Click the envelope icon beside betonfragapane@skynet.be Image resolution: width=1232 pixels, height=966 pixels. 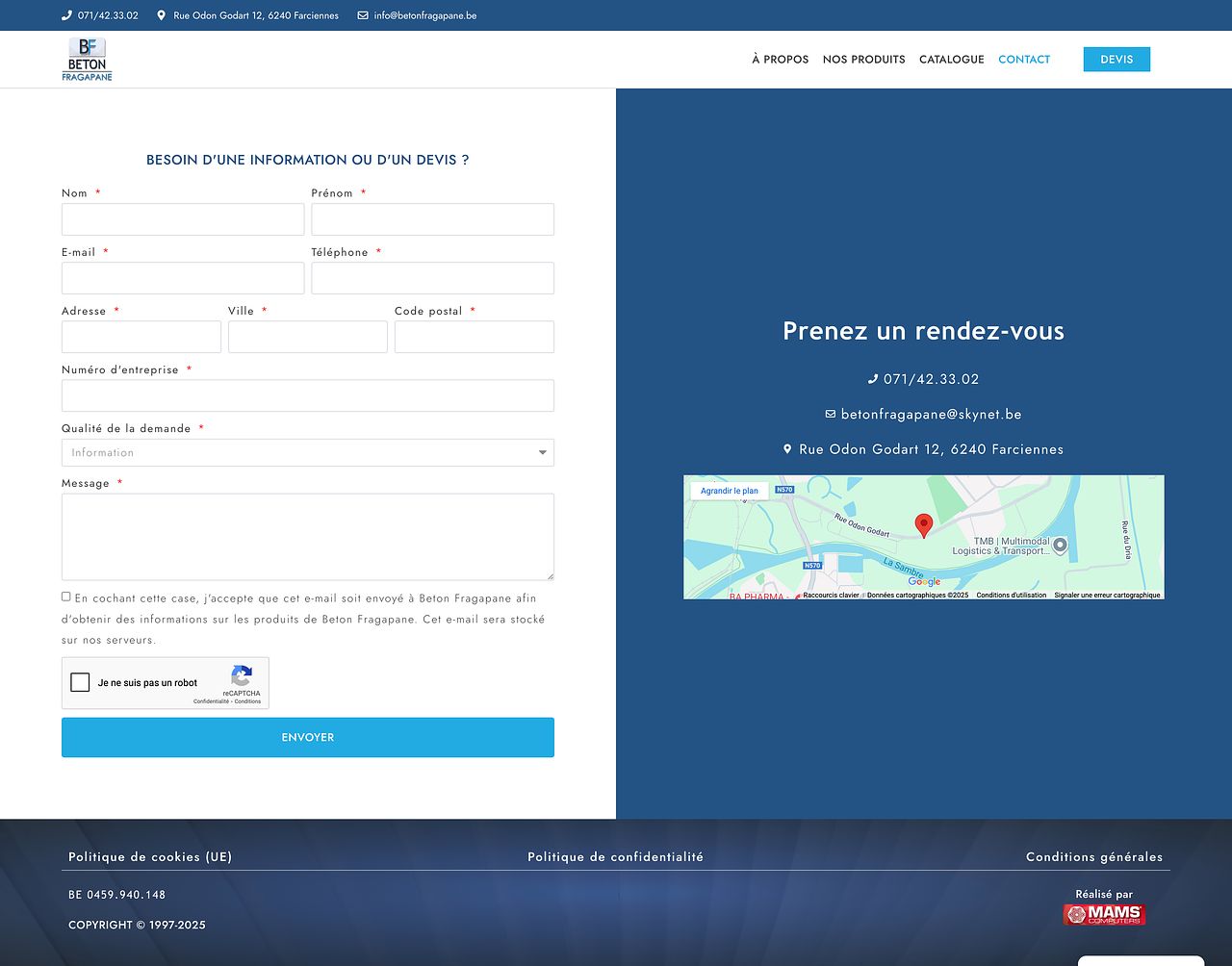click(830, 414)
